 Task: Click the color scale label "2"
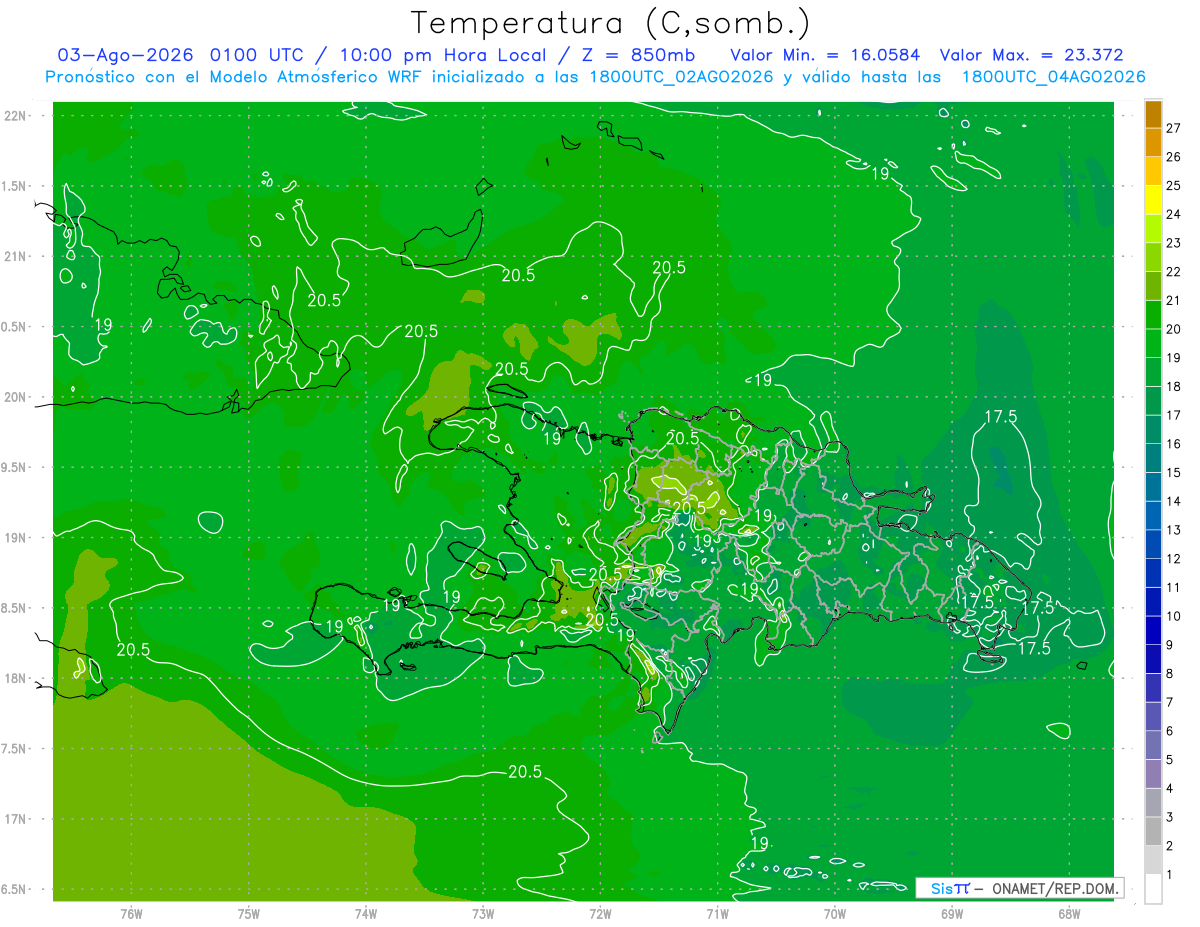click(1170, 846)
